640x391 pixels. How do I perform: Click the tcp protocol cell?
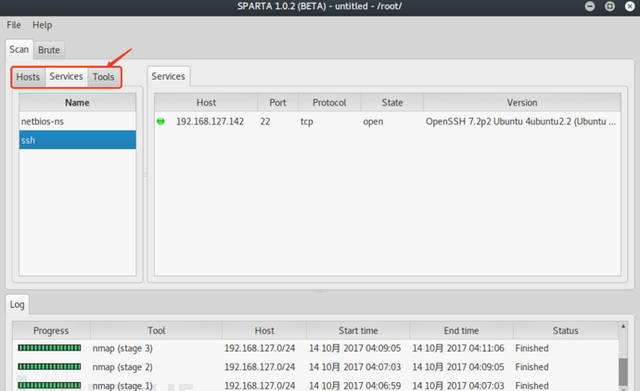click(x=307, y=121)
